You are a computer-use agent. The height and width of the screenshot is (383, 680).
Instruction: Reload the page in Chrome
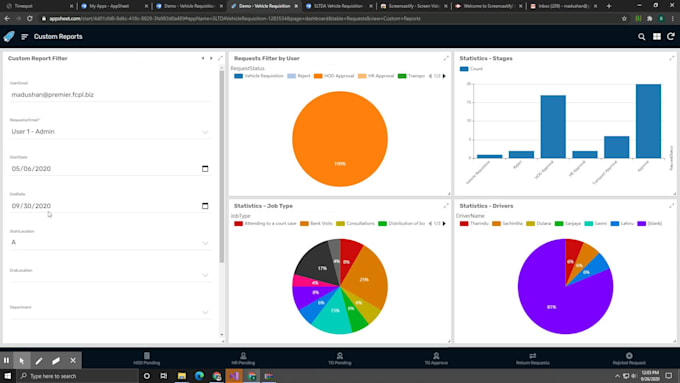pyautogui.click(x=29, y=19)
